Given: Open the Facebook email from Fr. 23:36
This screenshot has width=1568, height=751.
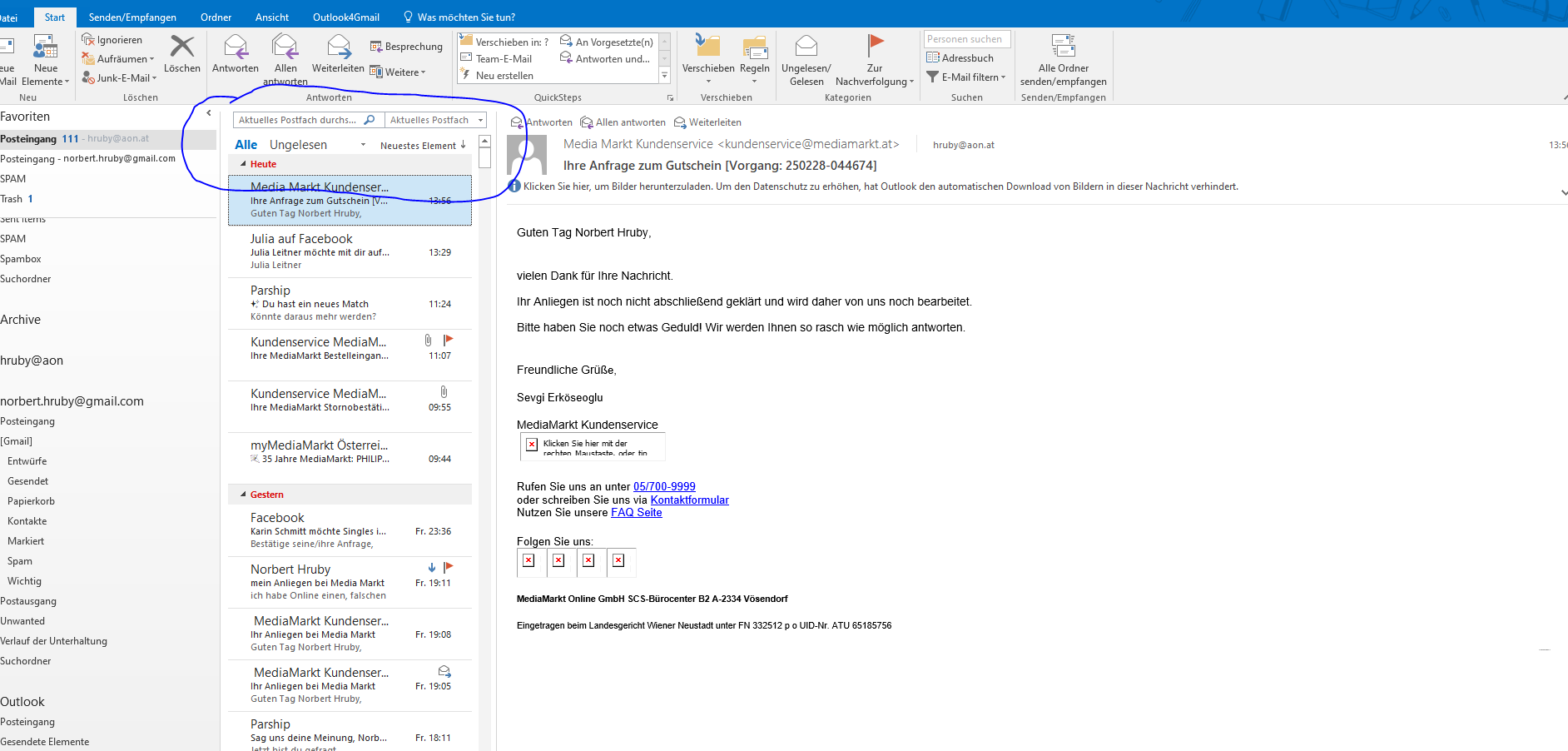Looking at the screenshot, I should point(350,530).
